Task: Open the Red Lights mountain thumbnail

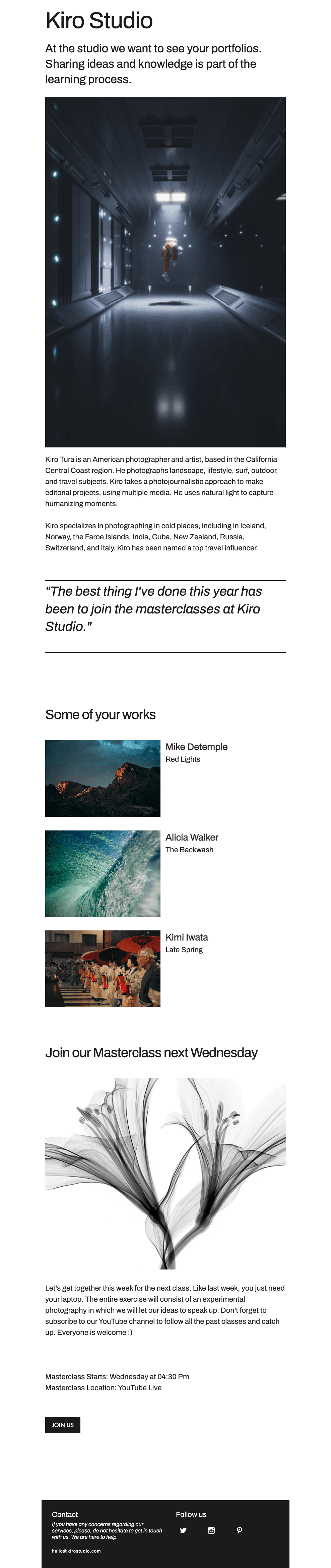Action: click(x=103, y=778)
